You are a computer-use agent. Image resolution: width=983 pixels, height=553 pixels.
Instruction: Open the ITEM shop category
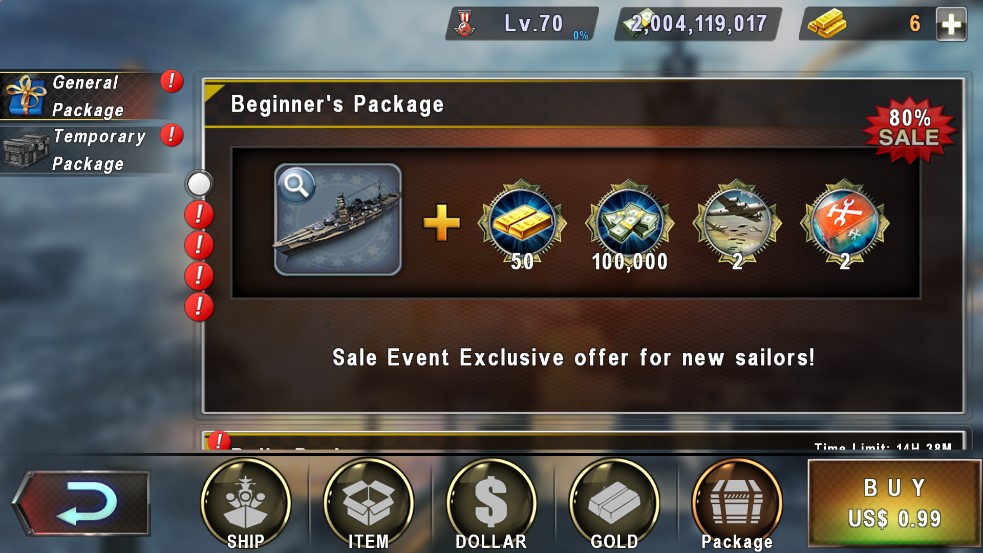point(369,504)
